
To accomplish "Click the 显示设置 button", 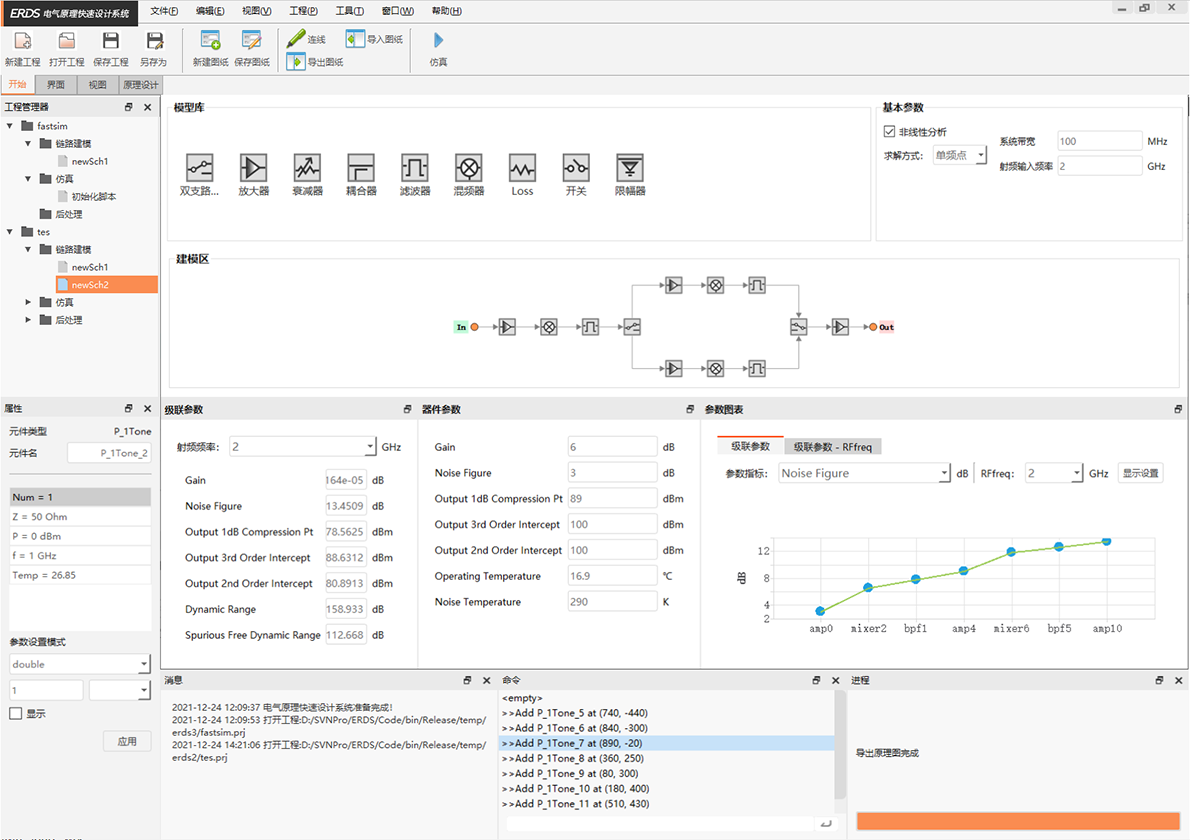I will [1140, 473].
